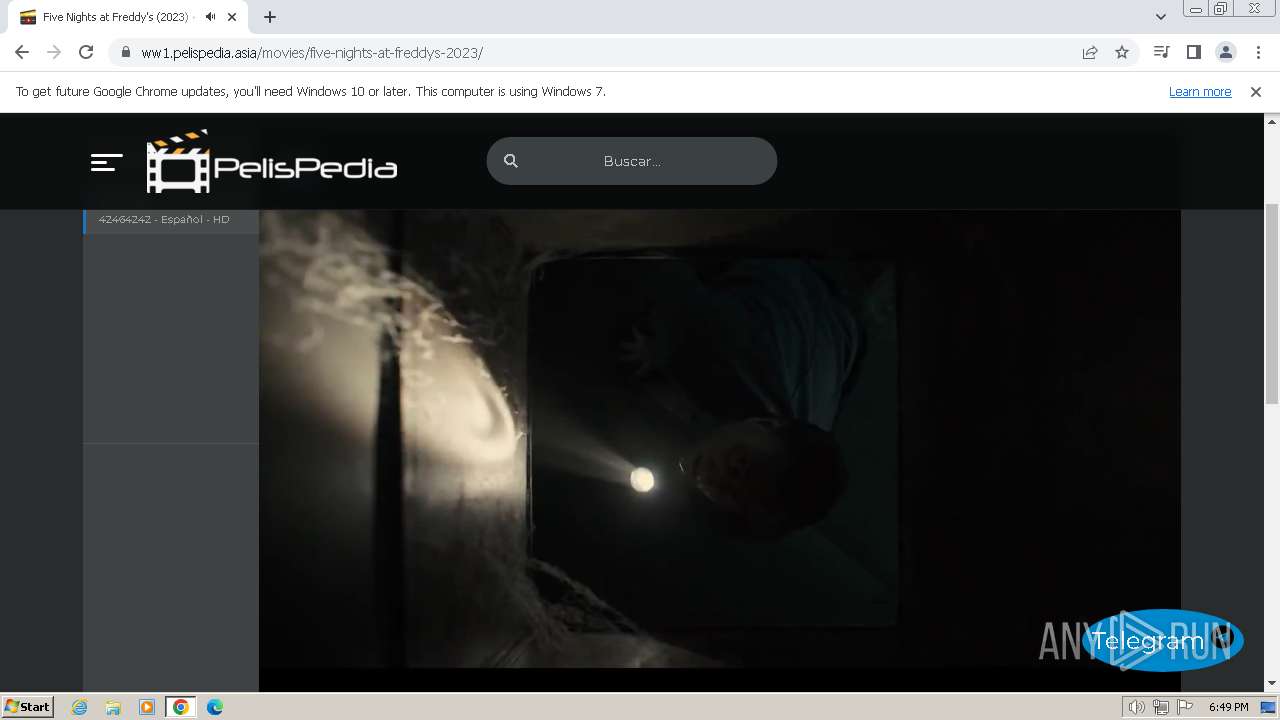This screenshot has width=1280, height=720.
Task: Click Show desktop button
Action: pyautogui.click(x=1269, y=707)
